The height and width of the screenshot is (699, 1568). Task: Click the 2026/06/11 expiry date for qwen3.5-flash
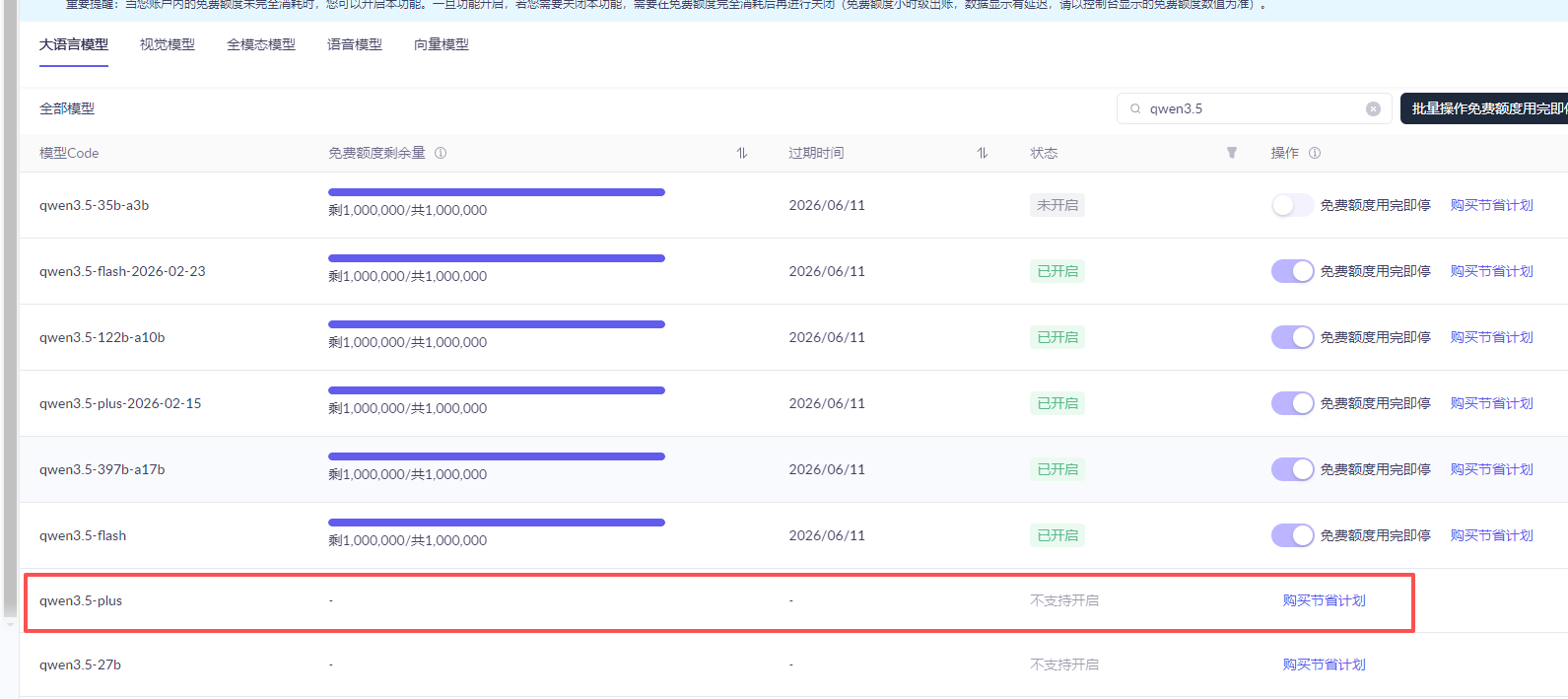(x=827, y=535)
